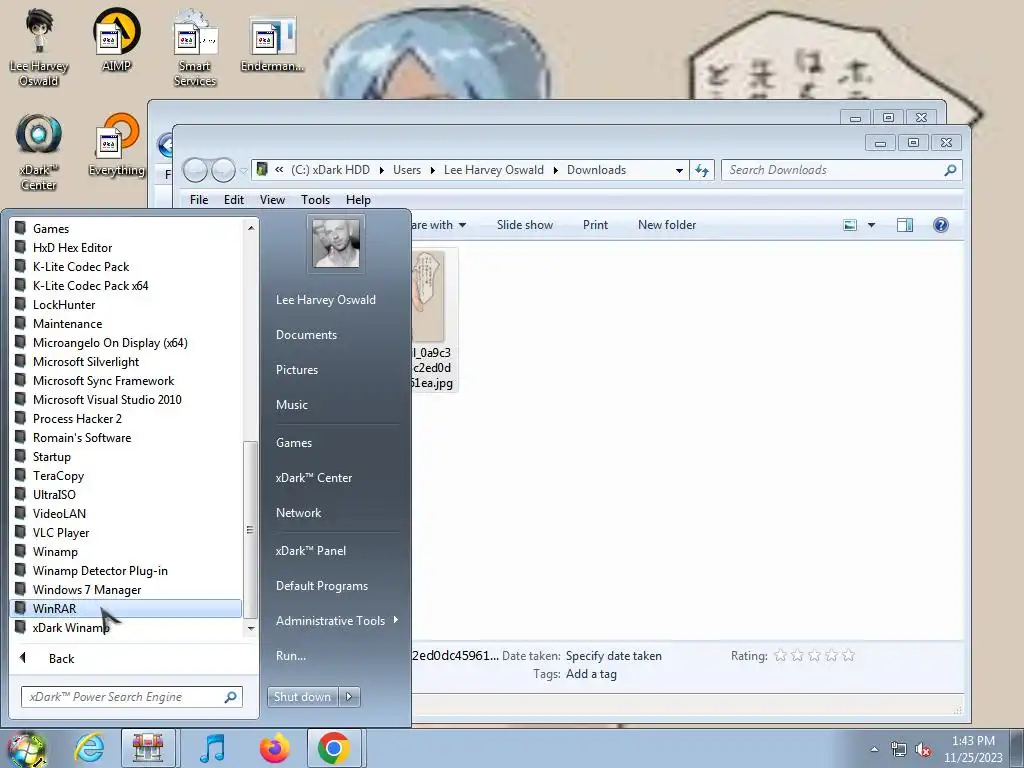This screenshot has height=768, width=1024.
Task: Click the network tray icon
Action: coord(899,749)
